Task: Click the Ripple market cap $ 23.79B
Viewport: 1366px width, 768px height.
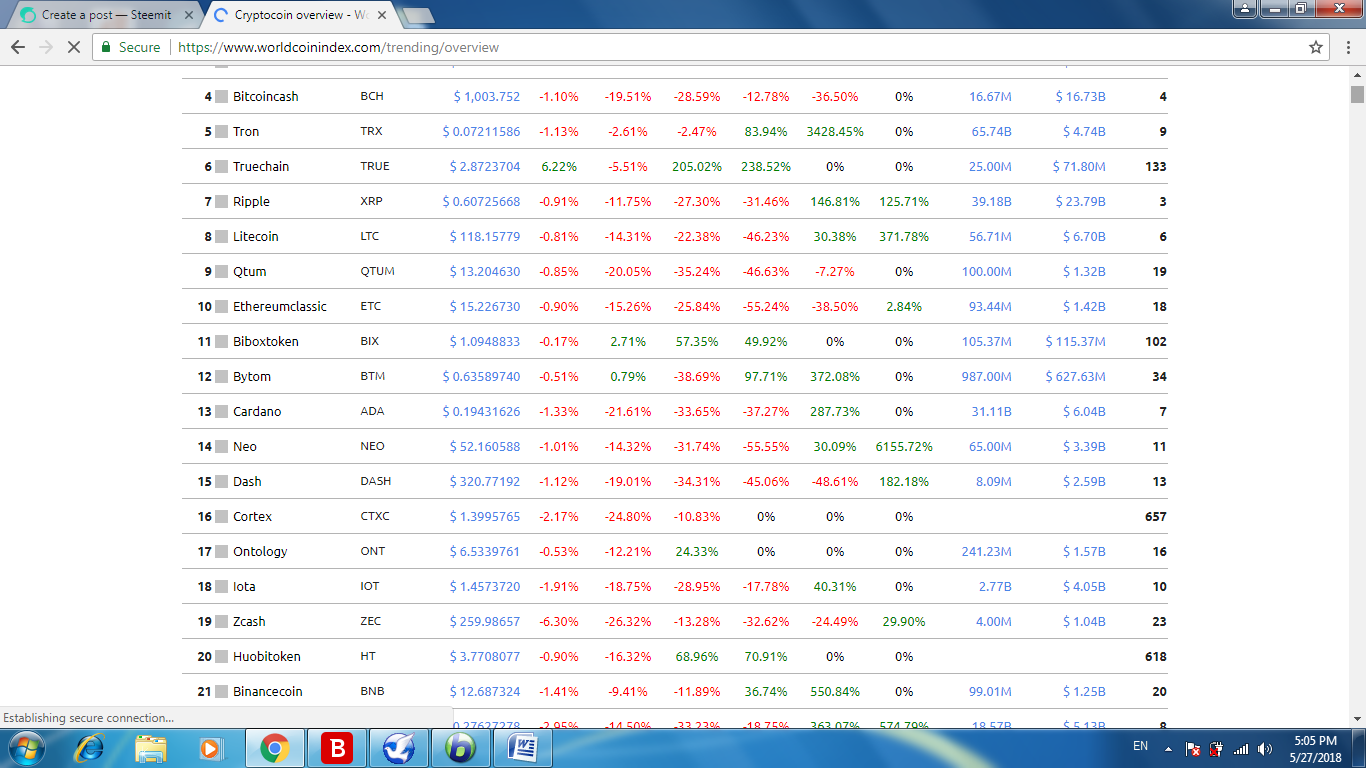Action: coord(1081,202)
